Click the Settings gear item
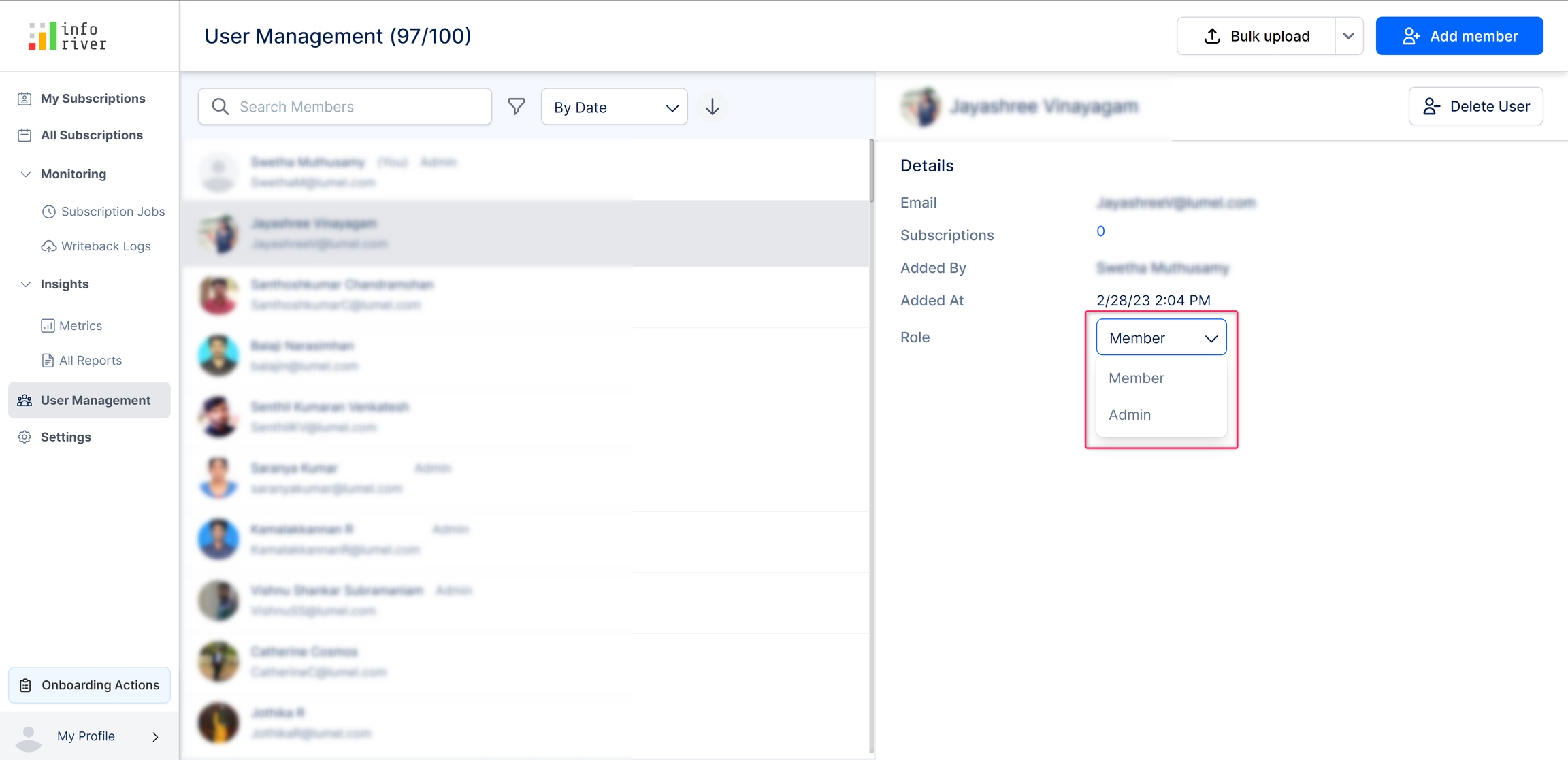The image size is (1568, 760). point(65,437)
